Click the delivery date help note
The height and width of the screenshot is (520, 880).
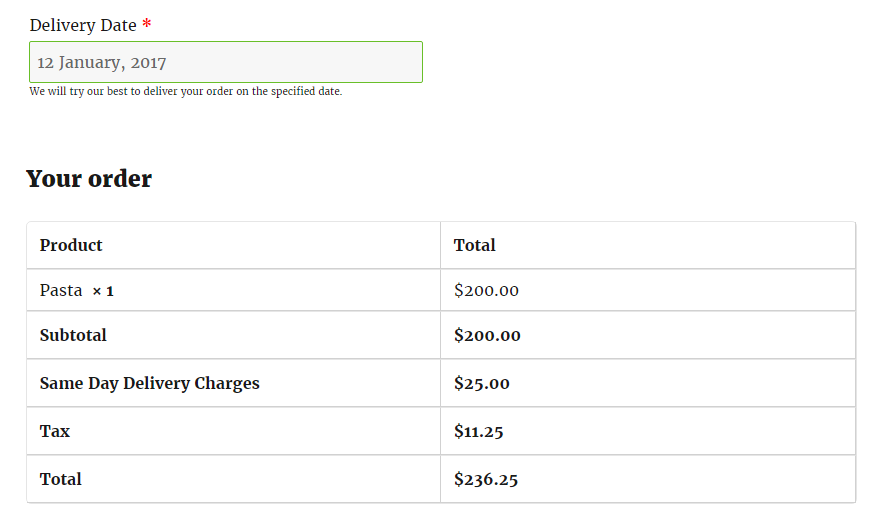[186, 91]
